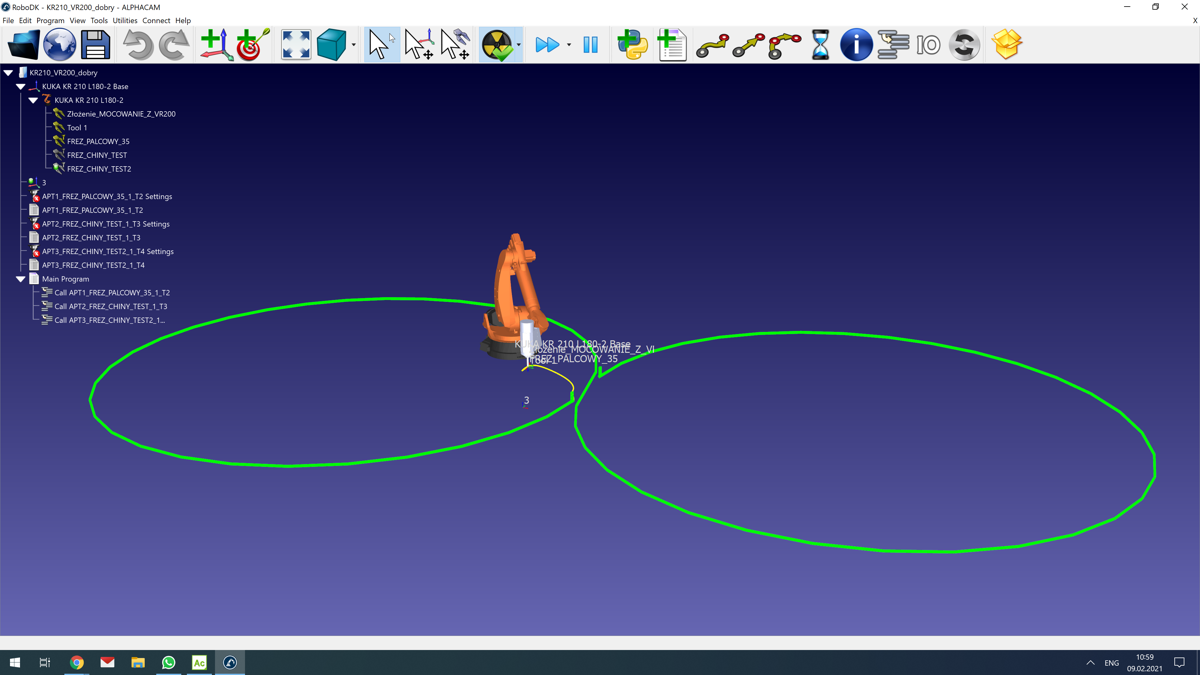Screen dimensions: 1200x675
Task: Add a linear move instruction
Action: [x=748, y=45]
